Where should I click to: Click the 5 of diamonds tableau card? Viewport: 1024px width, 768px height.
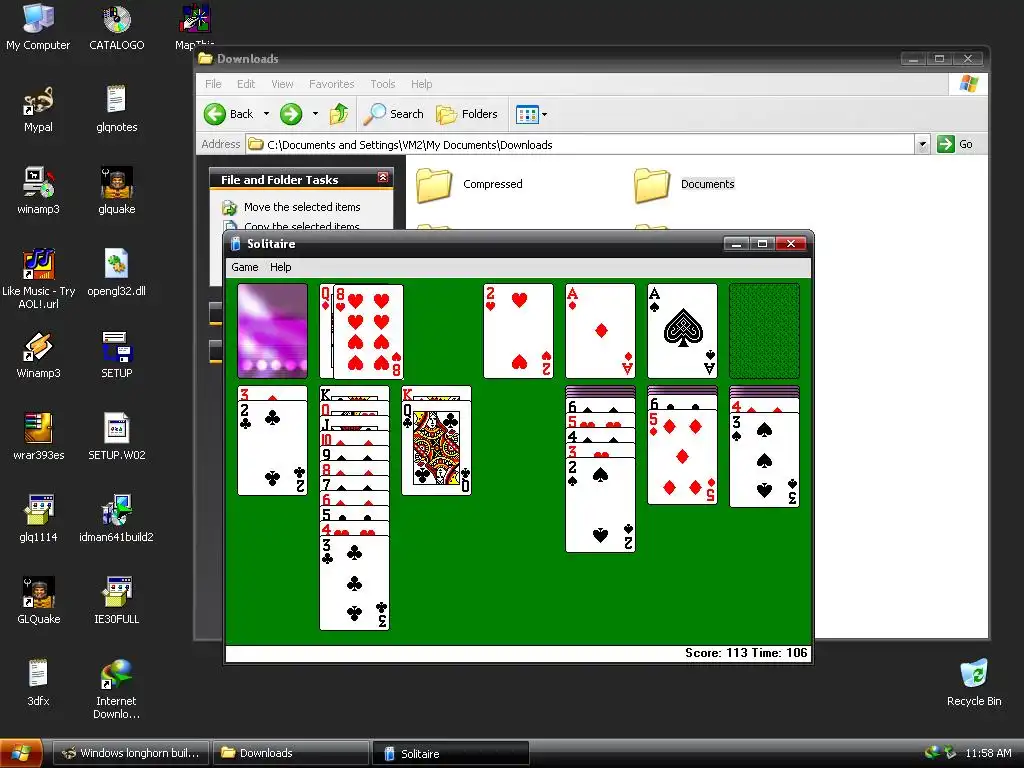[x=682, y=457]
